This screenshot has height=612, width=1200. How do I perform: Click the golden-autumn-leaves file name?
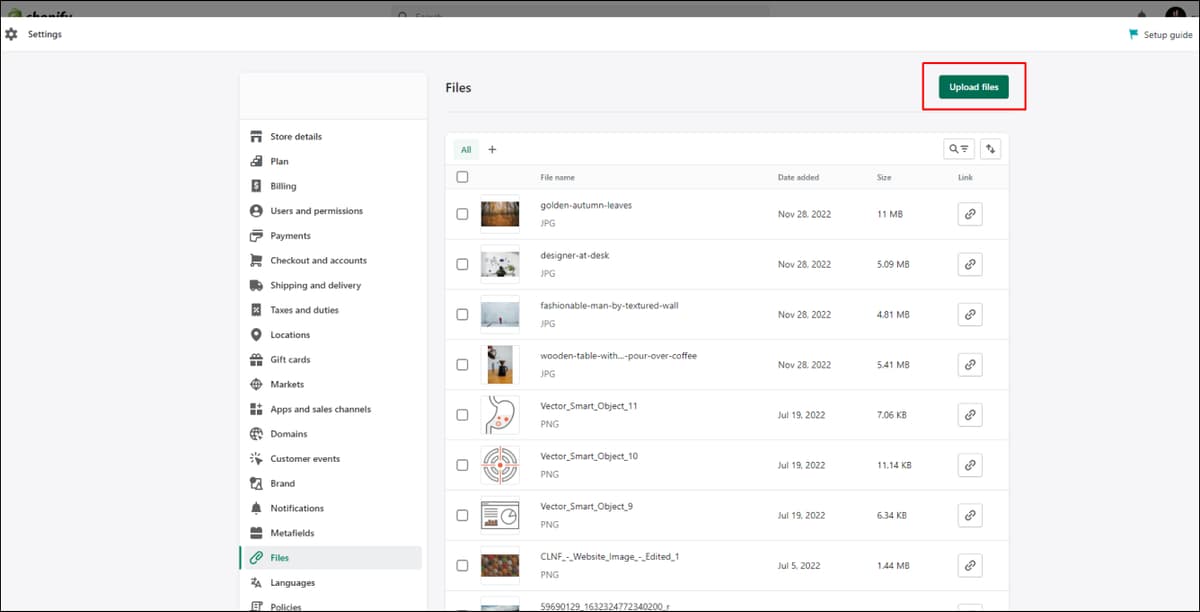click(x=586, y=205)
